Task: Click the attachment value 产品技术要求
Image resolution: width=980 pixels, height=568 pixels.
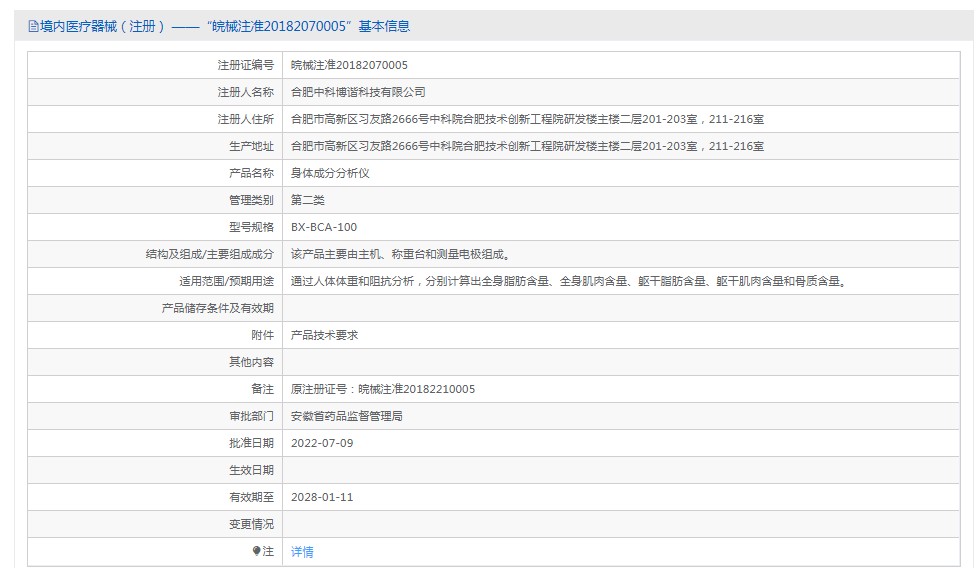Action: tap(324, 335)
